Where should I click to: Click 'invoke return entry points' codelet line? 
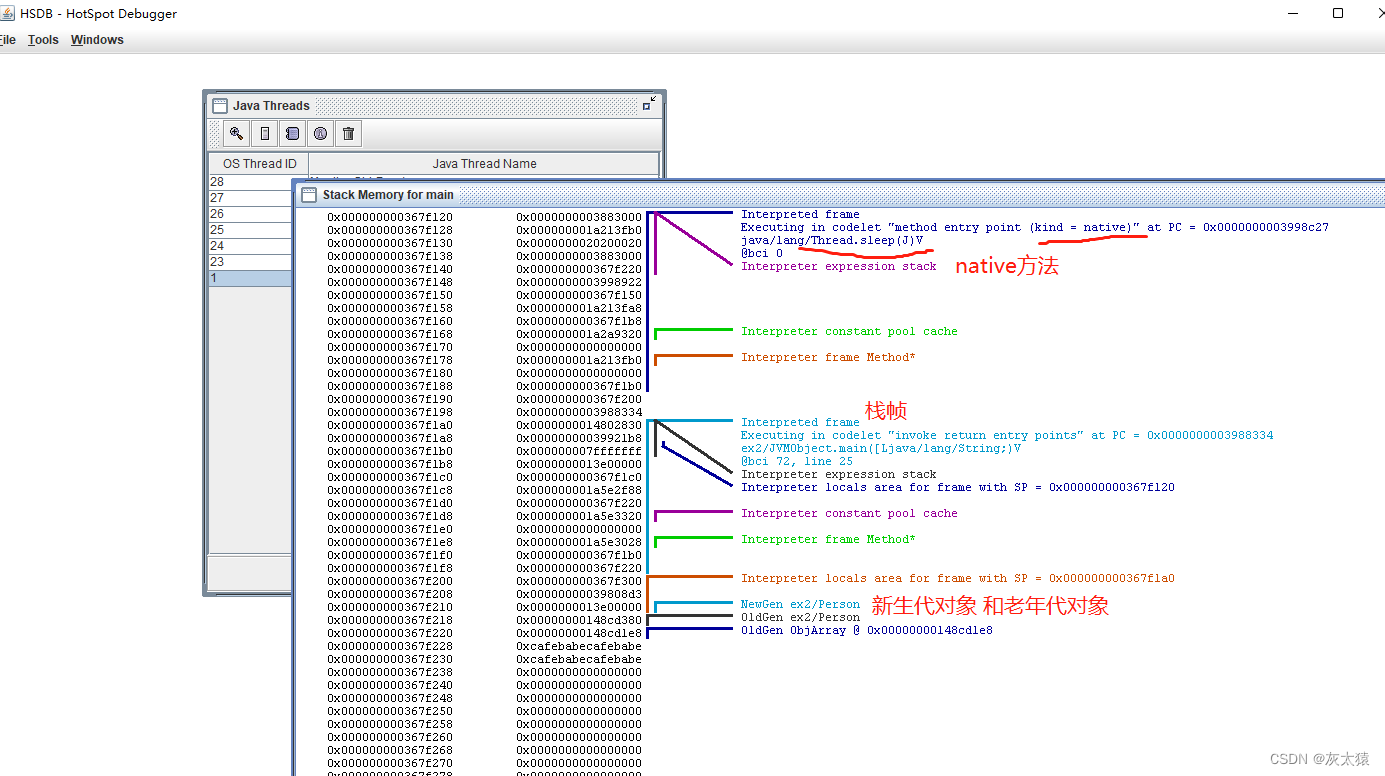pos(1007,435)
